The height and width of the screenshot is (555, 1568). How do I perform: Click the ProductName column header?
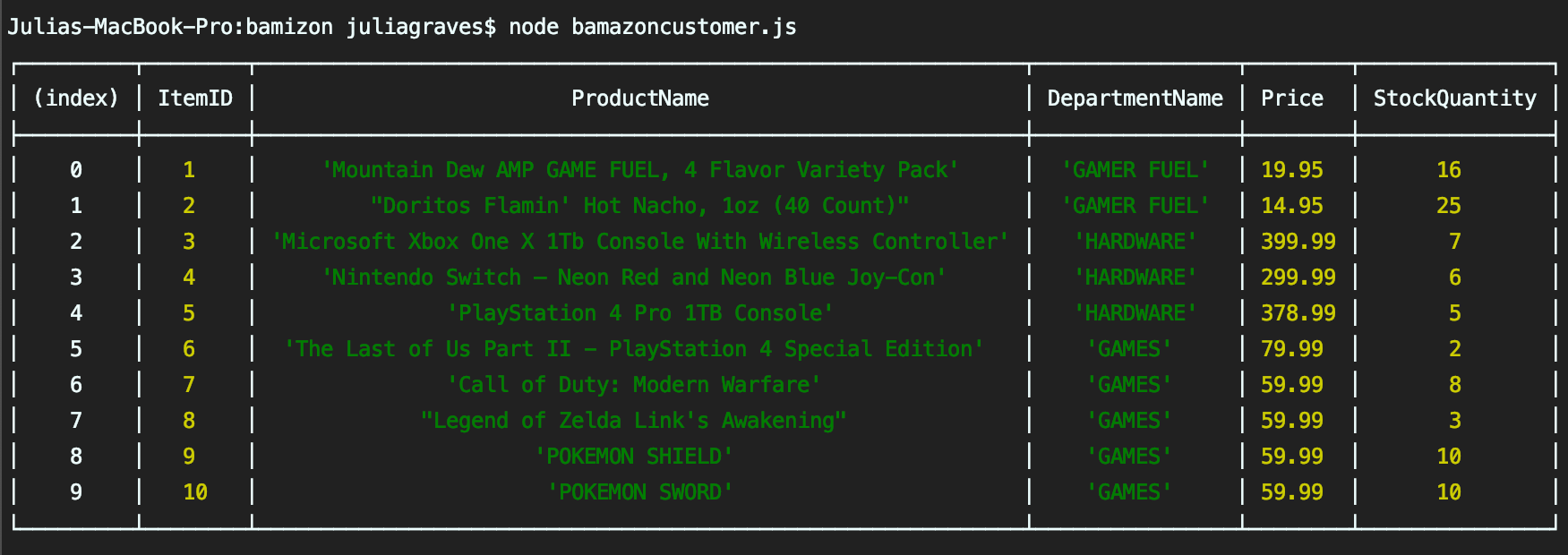[x=640, y=98]
